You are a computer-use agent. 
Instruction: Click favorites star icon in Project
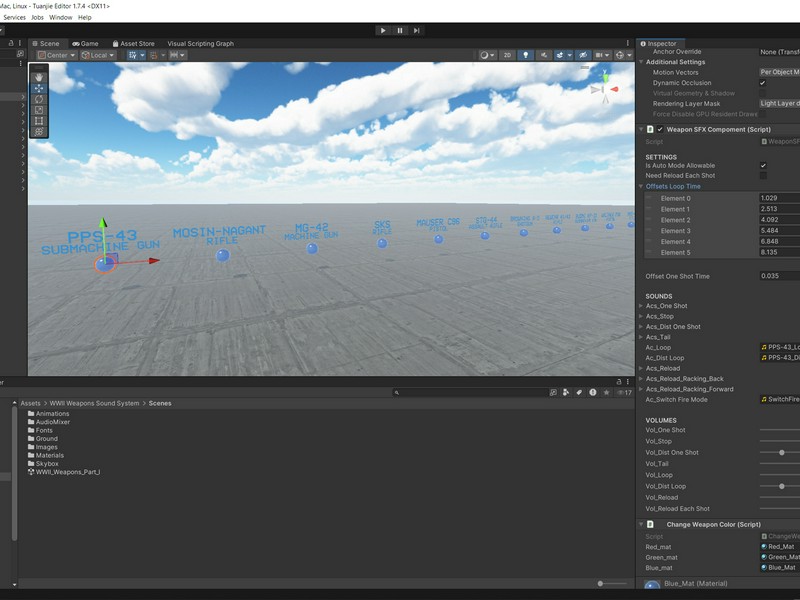click(606, 392)
